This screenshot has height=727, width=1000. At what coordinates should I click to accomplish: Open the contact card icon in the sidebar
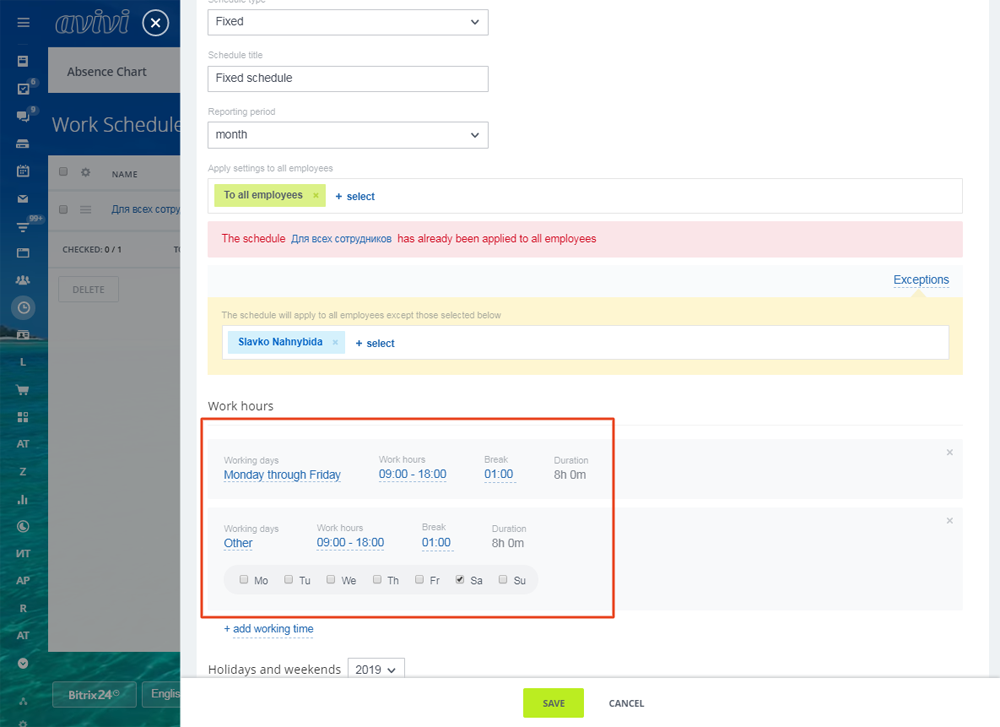coord(23,335)
